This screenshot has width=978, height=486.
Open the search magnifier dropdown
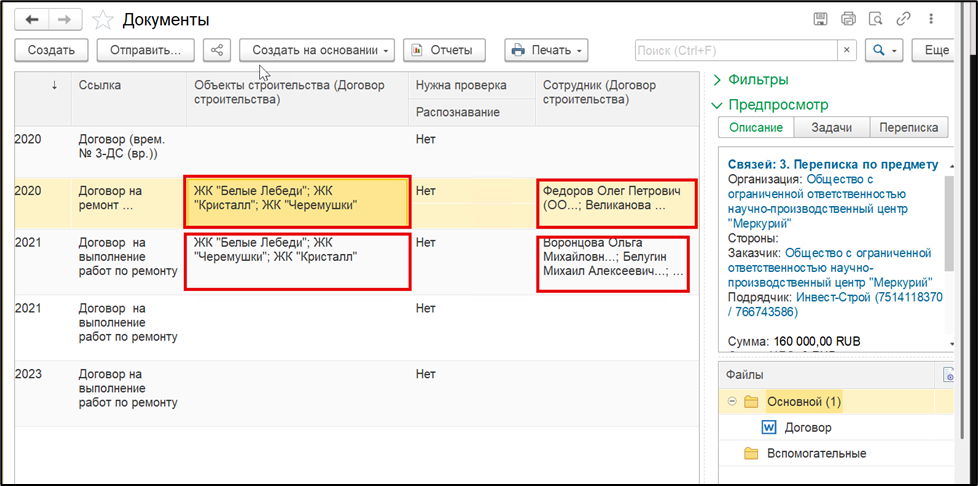click(x=884, y=51)
